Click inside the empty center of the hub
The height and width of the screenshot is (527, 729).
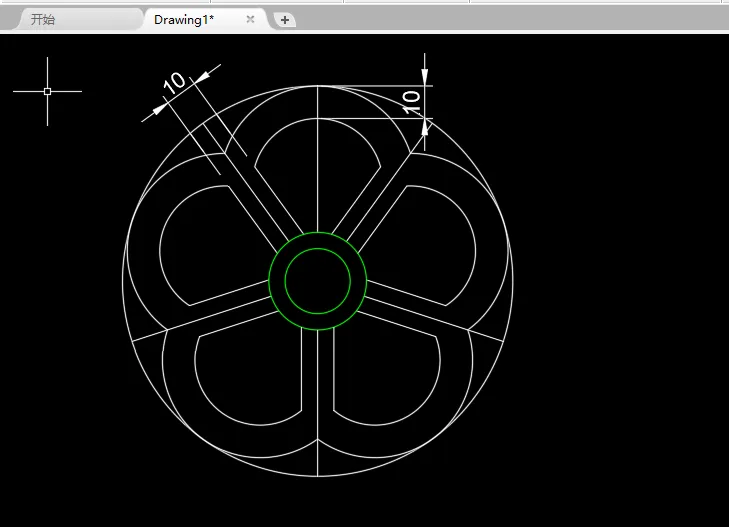pyautogui.click(x=318, y=281)
